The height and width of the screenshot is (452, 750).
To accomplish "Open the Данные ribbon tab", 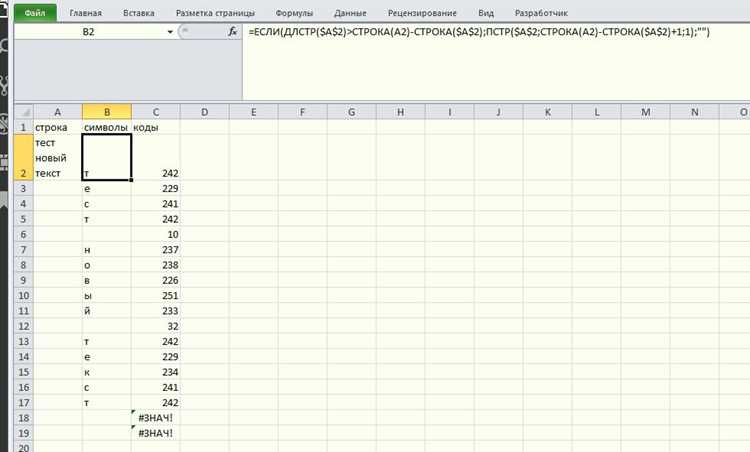I will (350, 13).
